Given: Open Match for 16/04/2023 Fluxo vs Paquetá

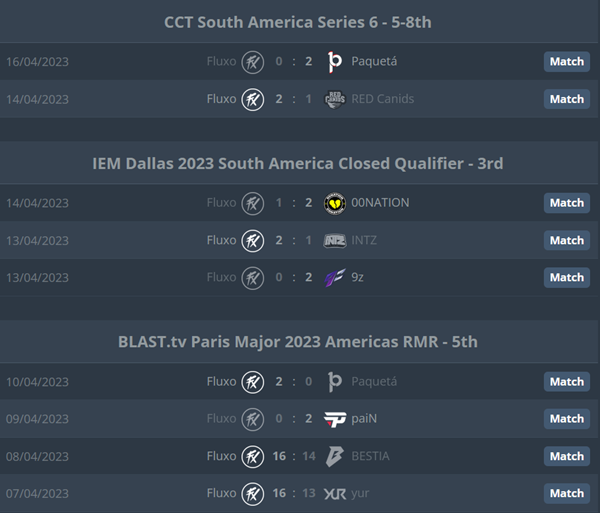Looking at the screenshot, I should click(567, 62).
